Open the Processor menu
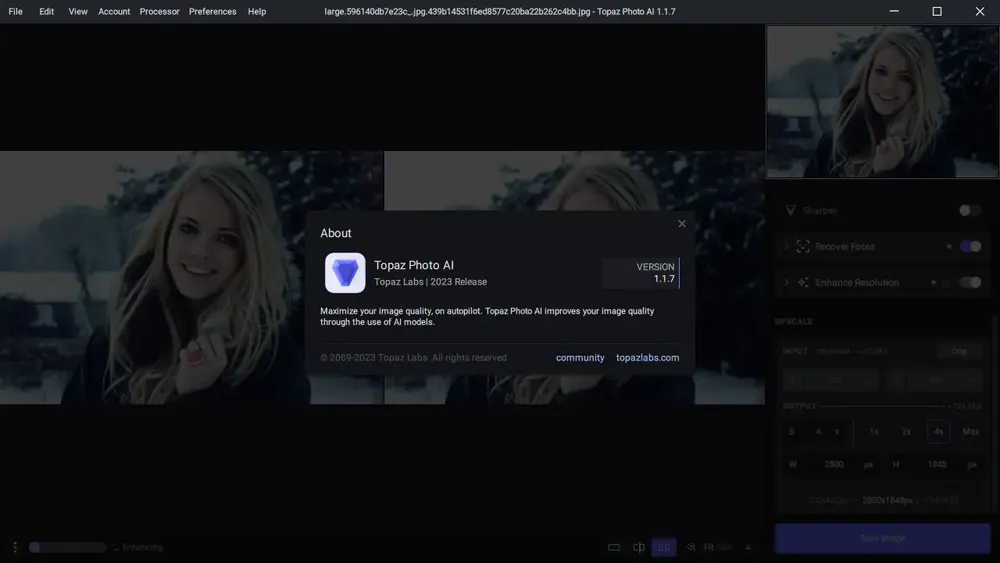Image resolution: width=1000 pixels, height=563 pixels. pos(159,11)
